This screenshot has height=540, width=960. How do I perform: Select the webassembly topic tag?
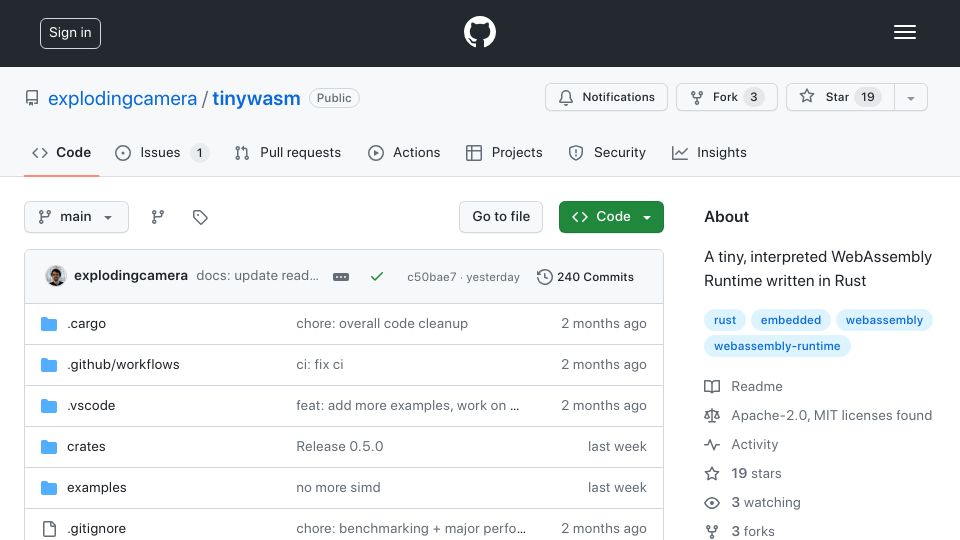point(884,320)
